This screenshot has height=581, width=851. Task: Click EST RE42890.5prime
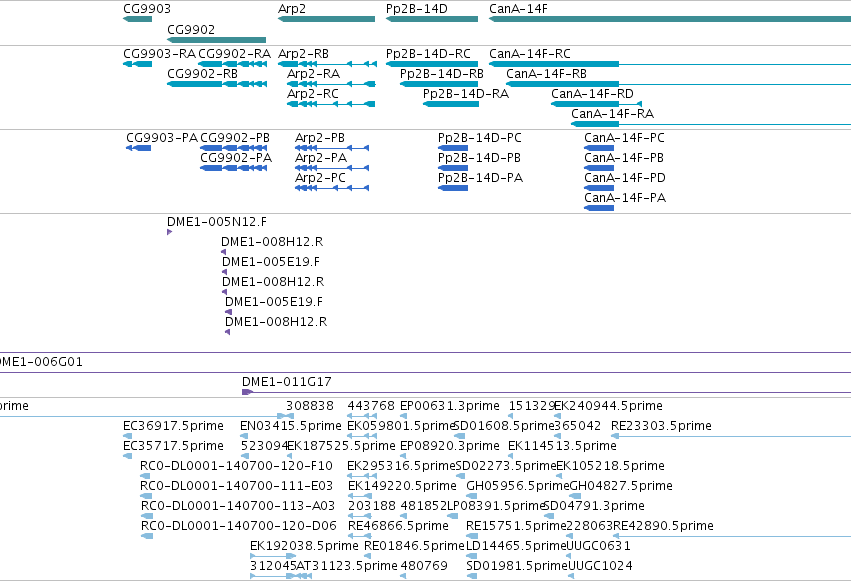click(x=732, y=537)
